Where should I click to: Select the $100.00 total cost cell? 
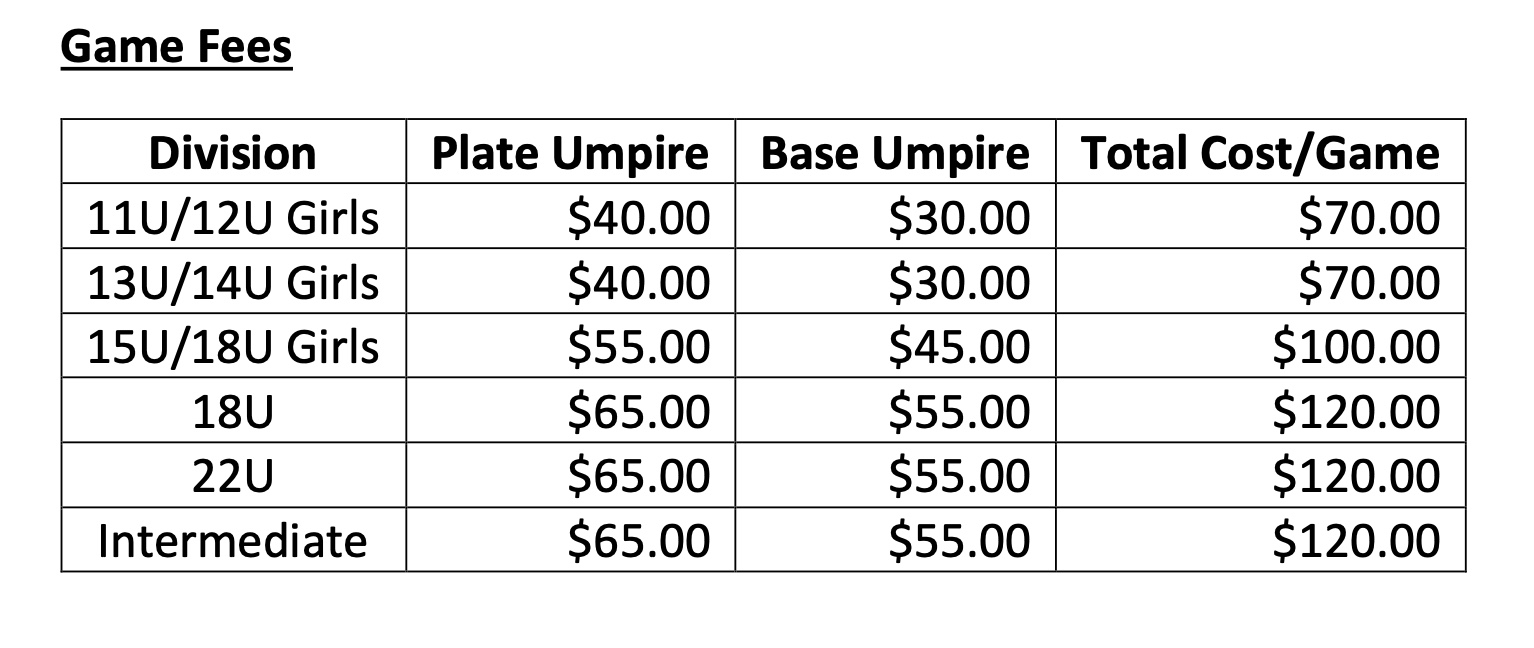click(x=1356, y=347)
